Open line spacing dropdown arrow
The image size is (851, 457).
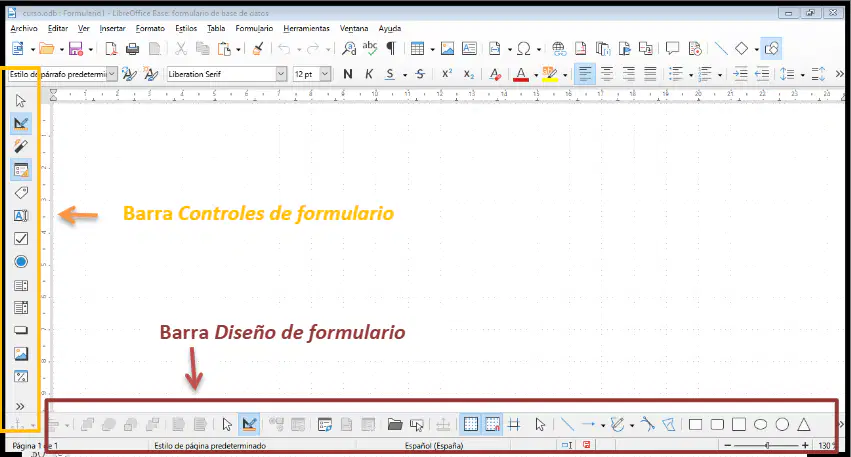(802, 75)
